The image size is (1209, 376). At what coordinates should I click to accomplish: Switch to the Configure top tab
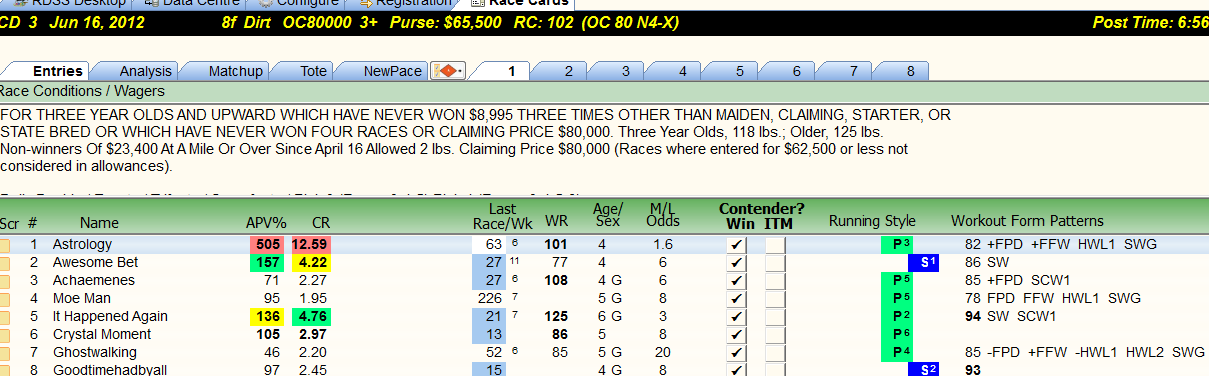pos(298,3)
